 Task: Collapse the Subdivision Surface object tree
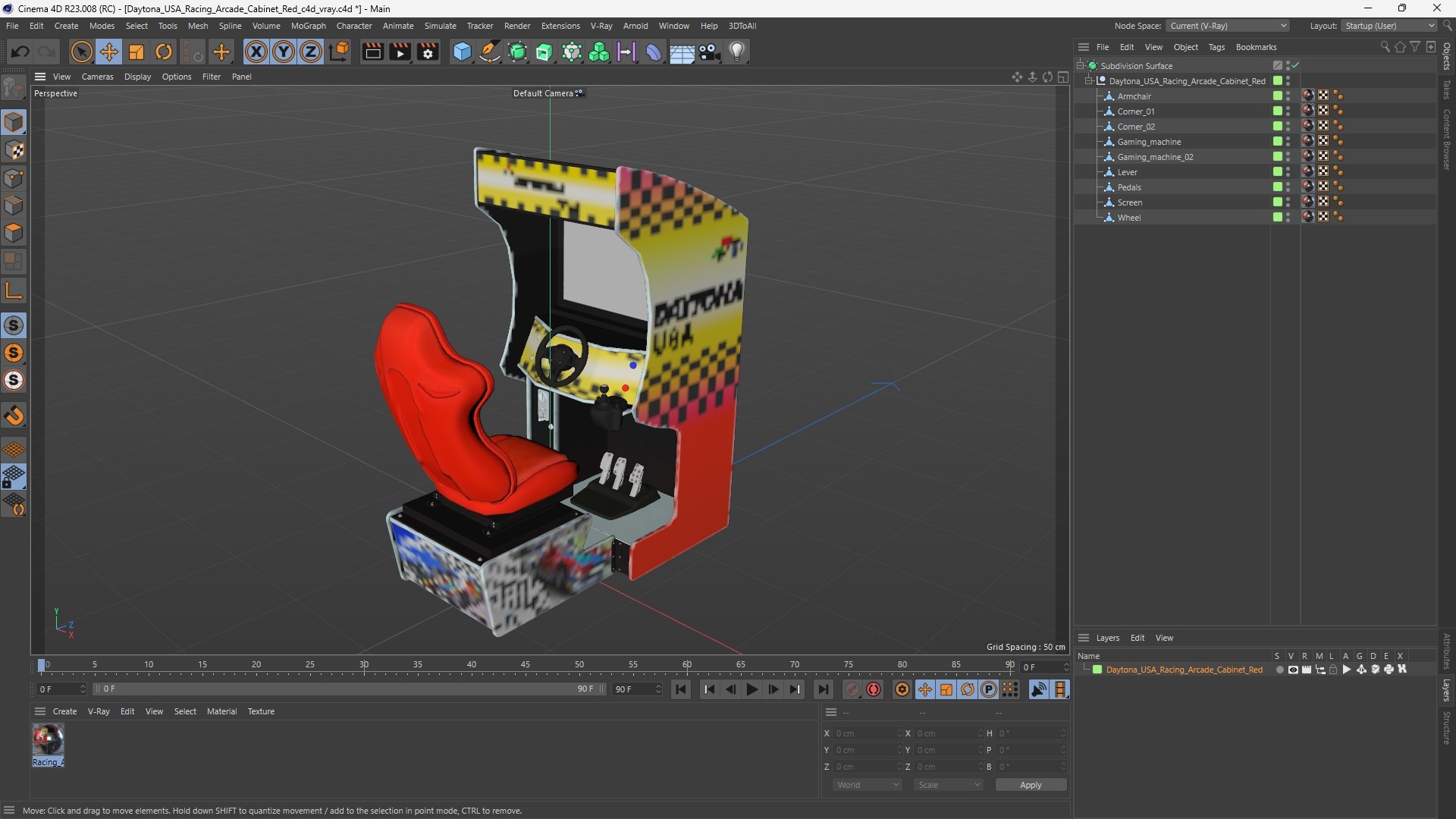[x=1081, y=65]
